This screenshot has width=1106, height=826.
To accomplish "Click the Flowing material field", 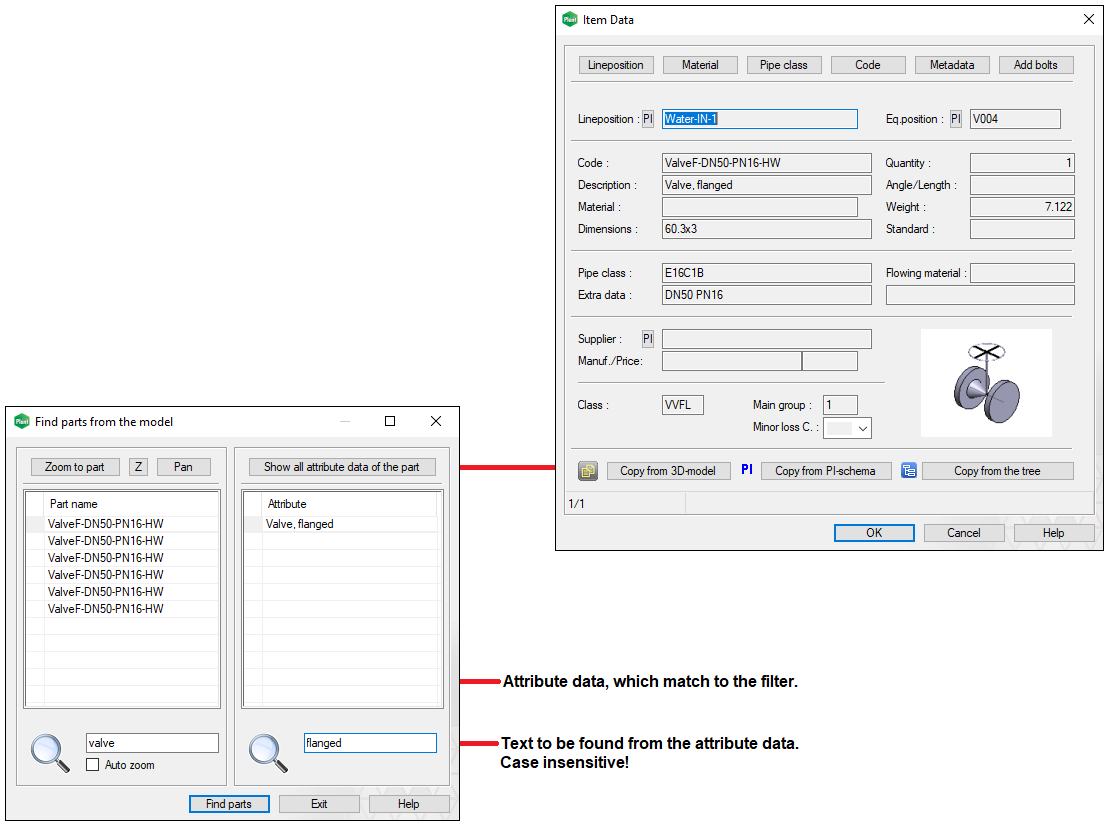I will point(1022,273).
